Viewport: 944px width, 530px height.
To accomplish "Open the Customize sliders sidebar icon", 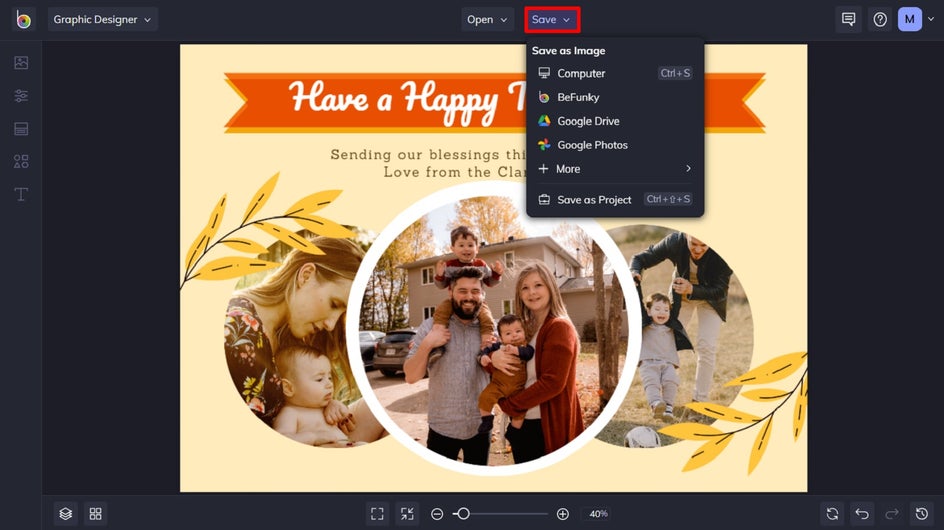I will (21, 96).
